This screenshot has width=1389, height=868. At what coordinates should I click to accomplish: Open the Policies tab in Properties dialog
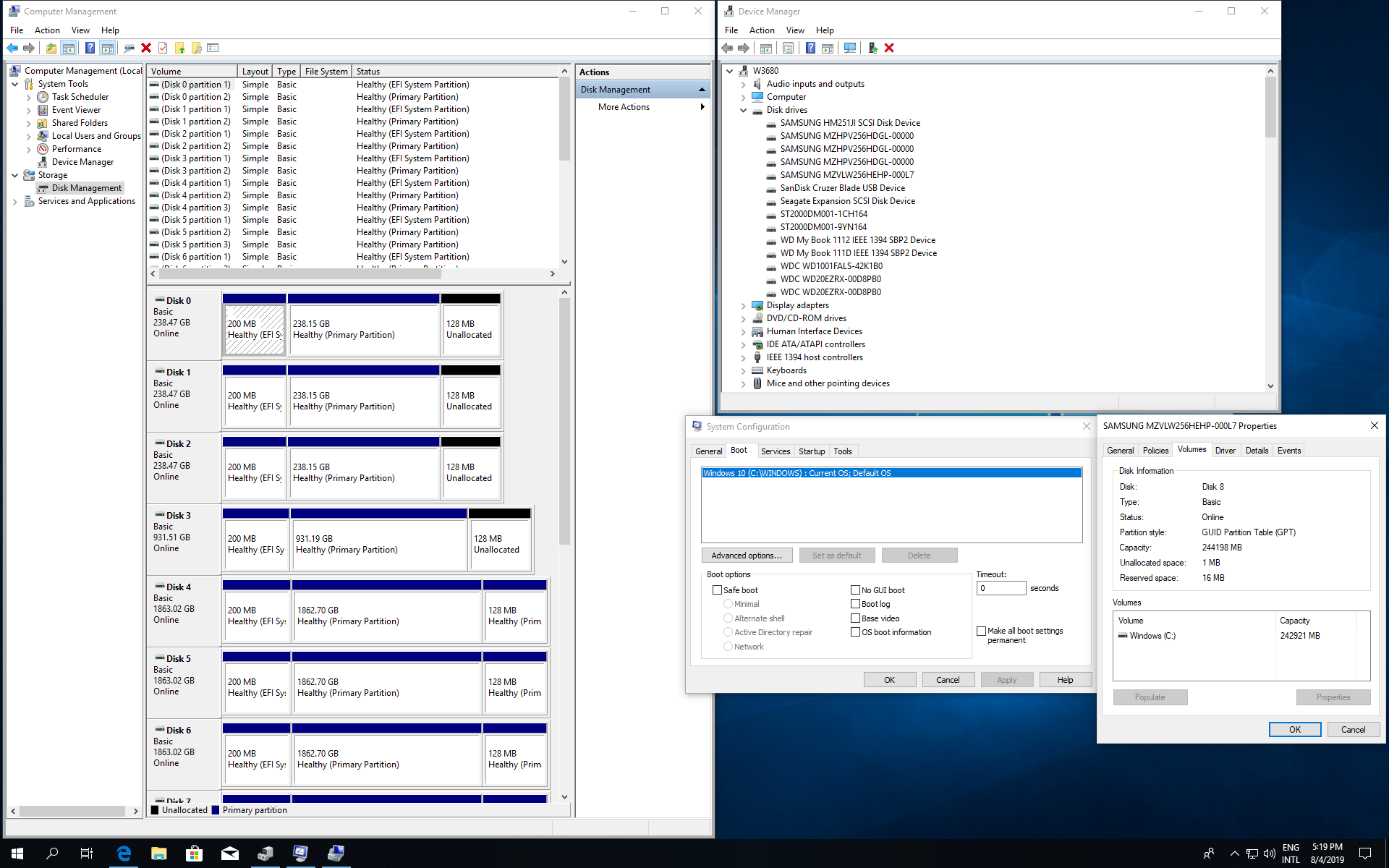pos(1155,450)
